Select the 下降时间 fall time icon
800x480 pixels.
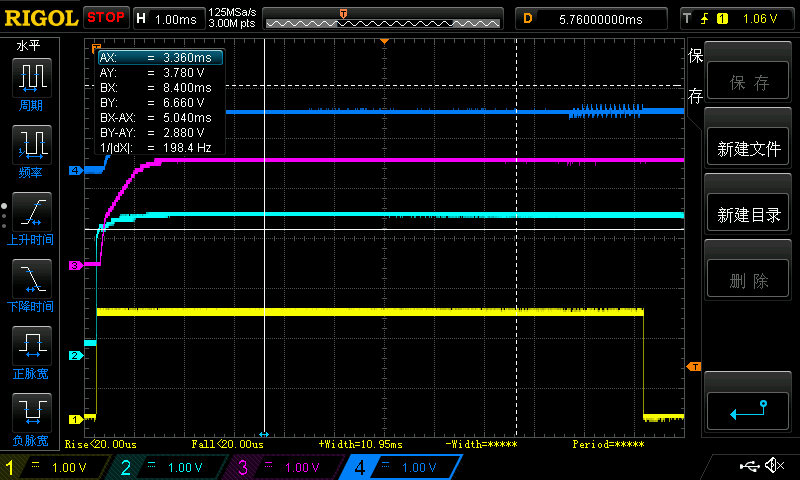(x=32, y=279)
